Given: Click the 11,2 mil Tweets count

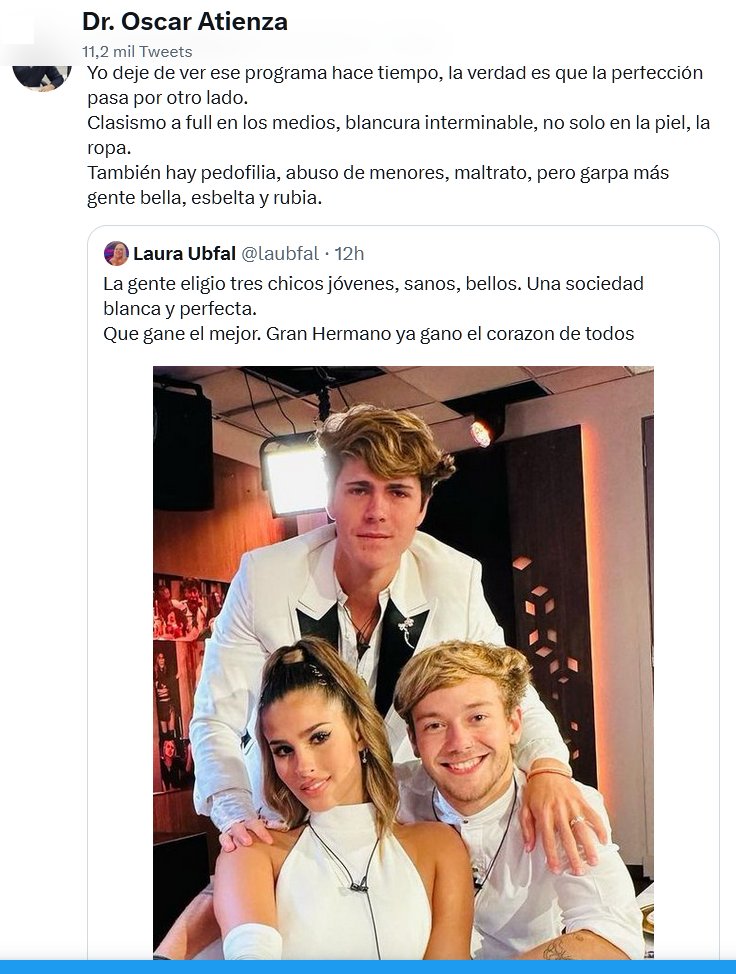Looking at the screenshot, I should 137,51.
